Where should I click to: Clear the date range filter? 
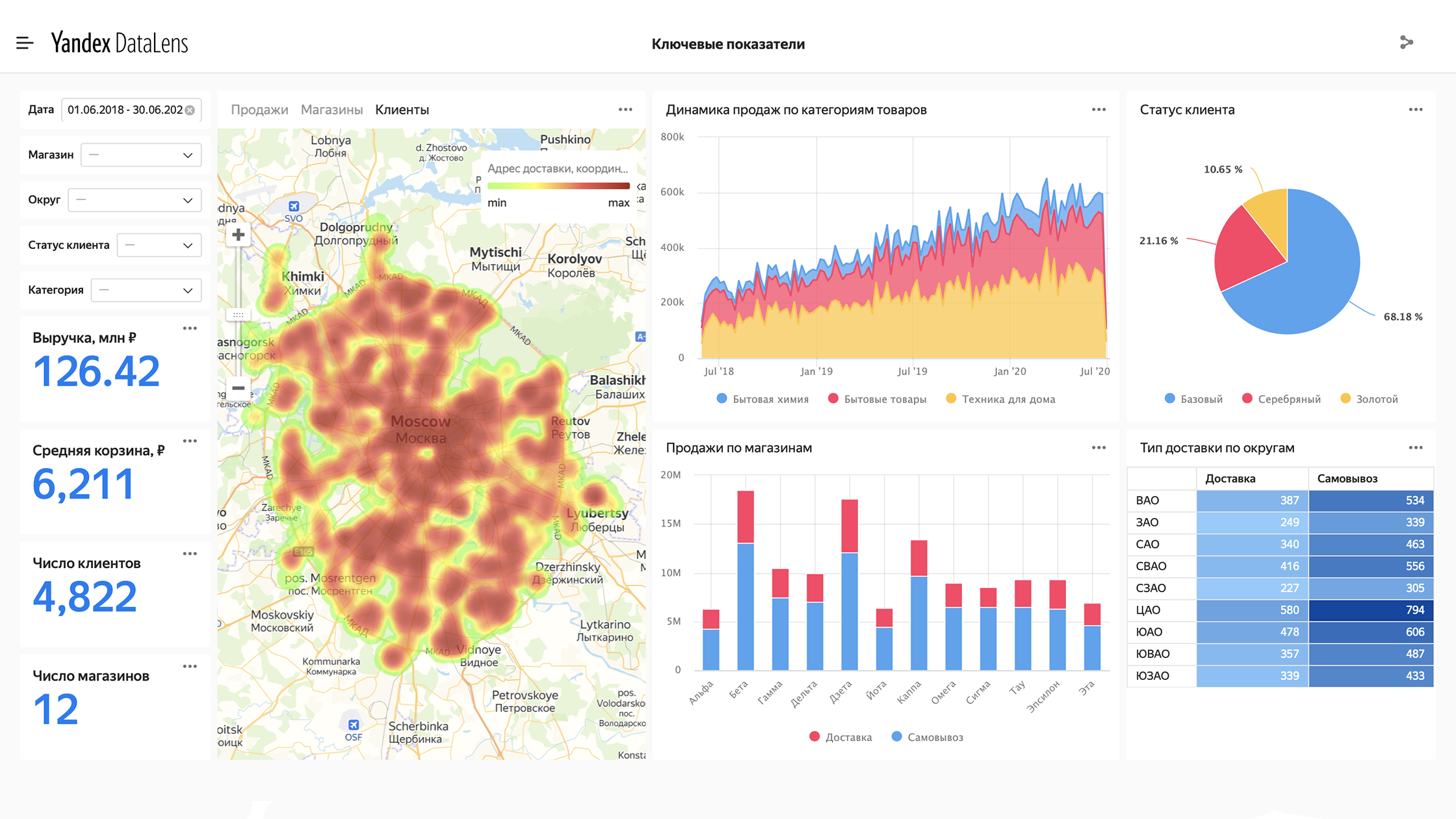click(x=190, y=110)
